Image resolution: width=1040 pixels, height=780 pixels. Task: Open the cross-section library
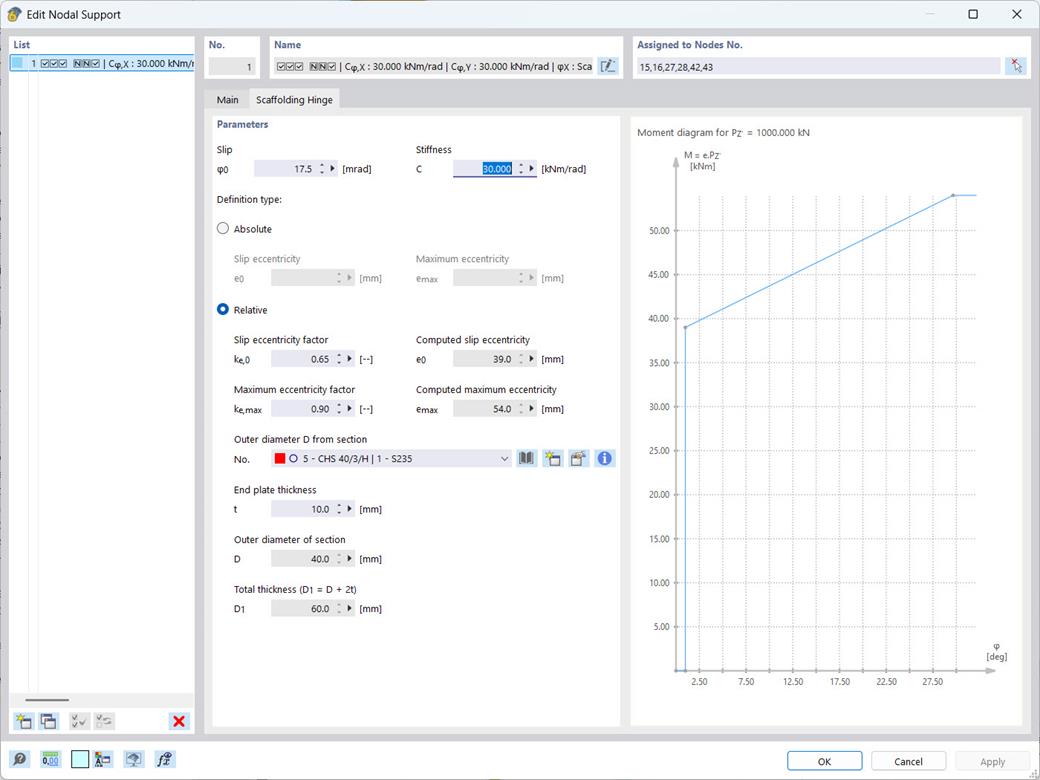coord(526,458)
